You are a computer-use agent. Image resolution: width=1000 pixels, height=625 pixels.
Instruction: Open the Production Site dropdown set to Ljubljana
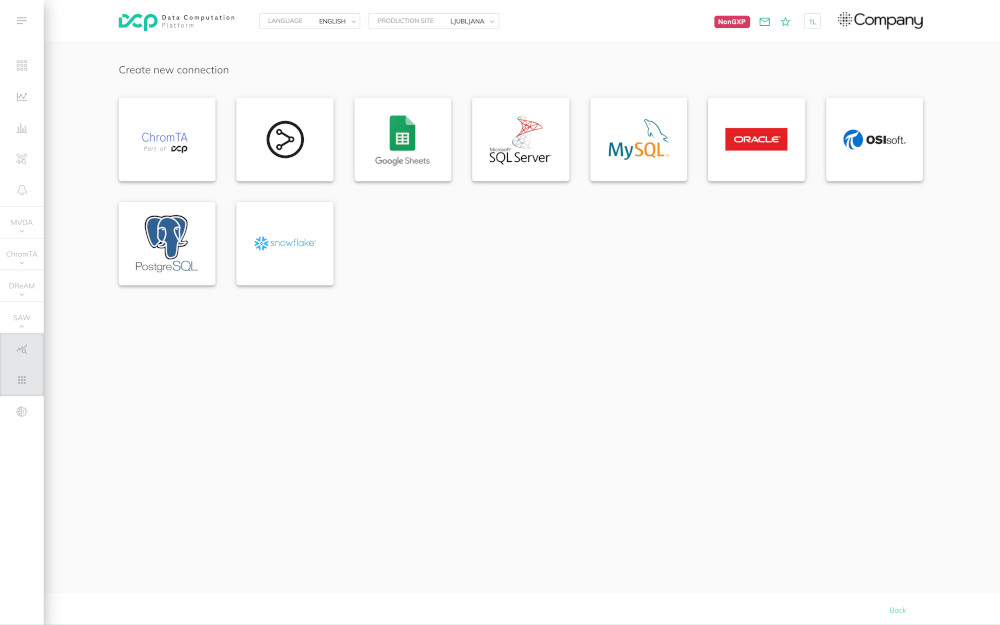[433, 21]
